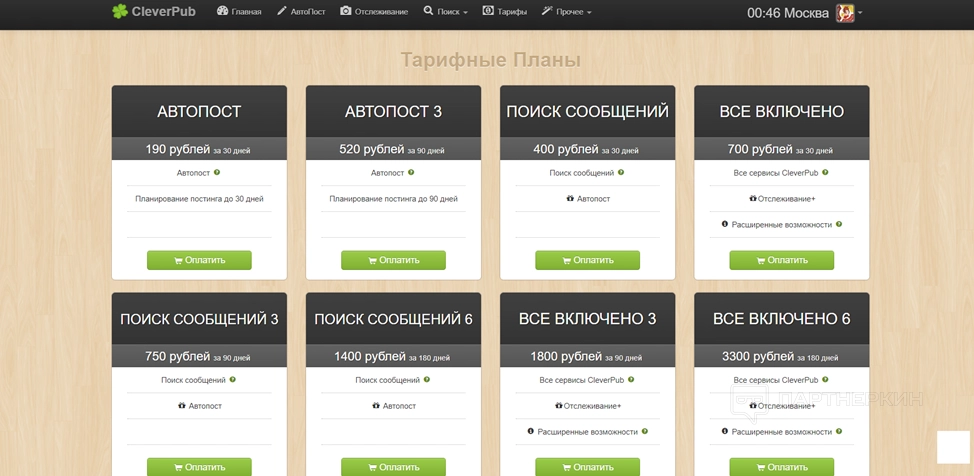The height and width of the screenshot is (476, 974).
Task: Click info icon before Расширенные возможности in ВСЕ ВКЛЮЧЕНО 6
Action: (x=724, y=431)
